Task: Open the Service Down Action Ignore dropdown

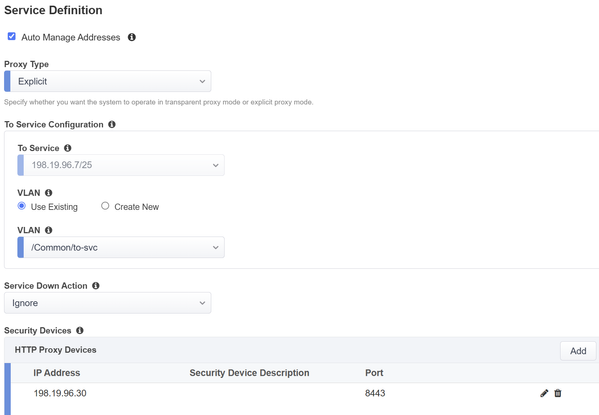Action: [x=108, y=303]
